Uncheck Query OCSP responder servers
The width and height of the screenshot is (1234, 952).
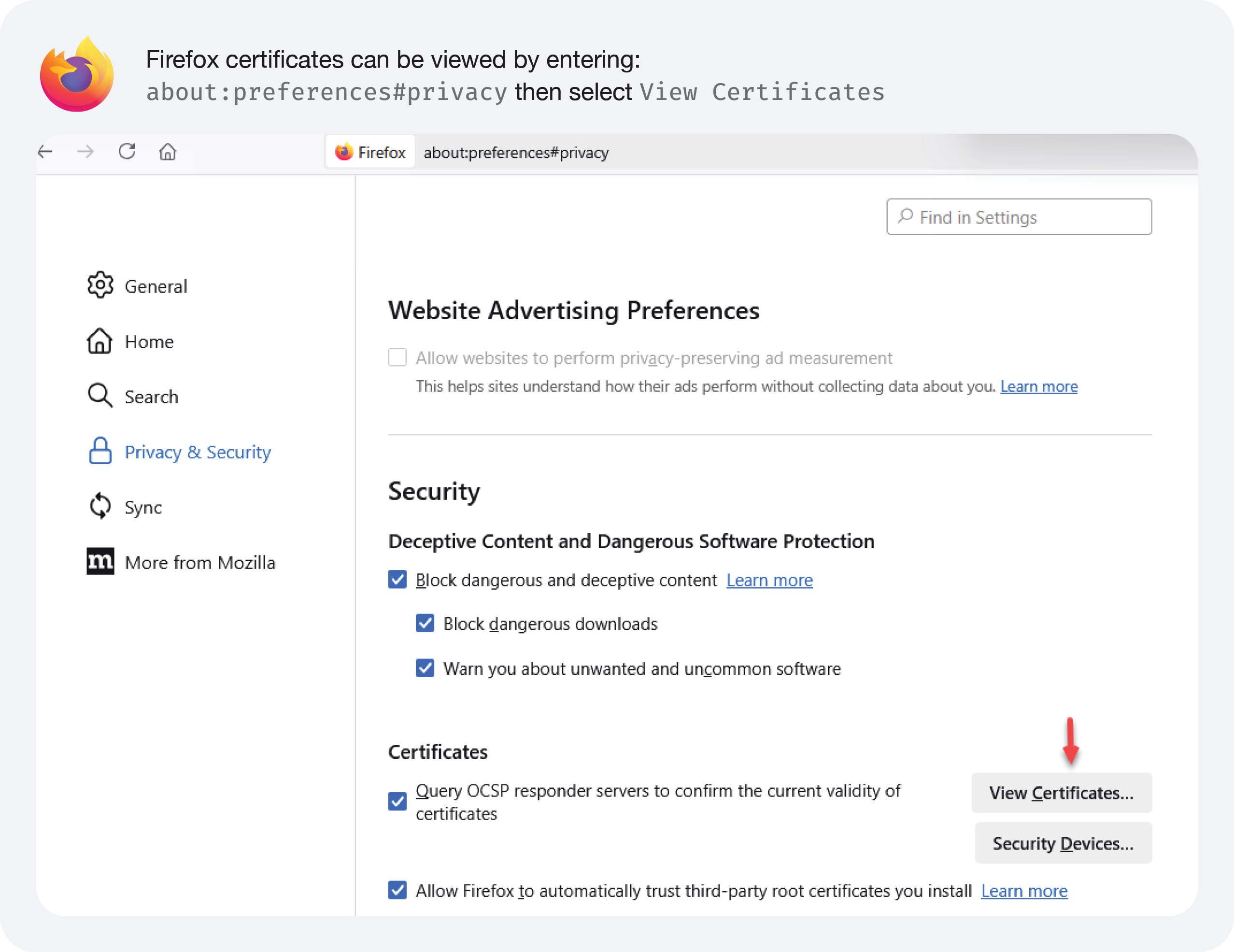[397, 801]
